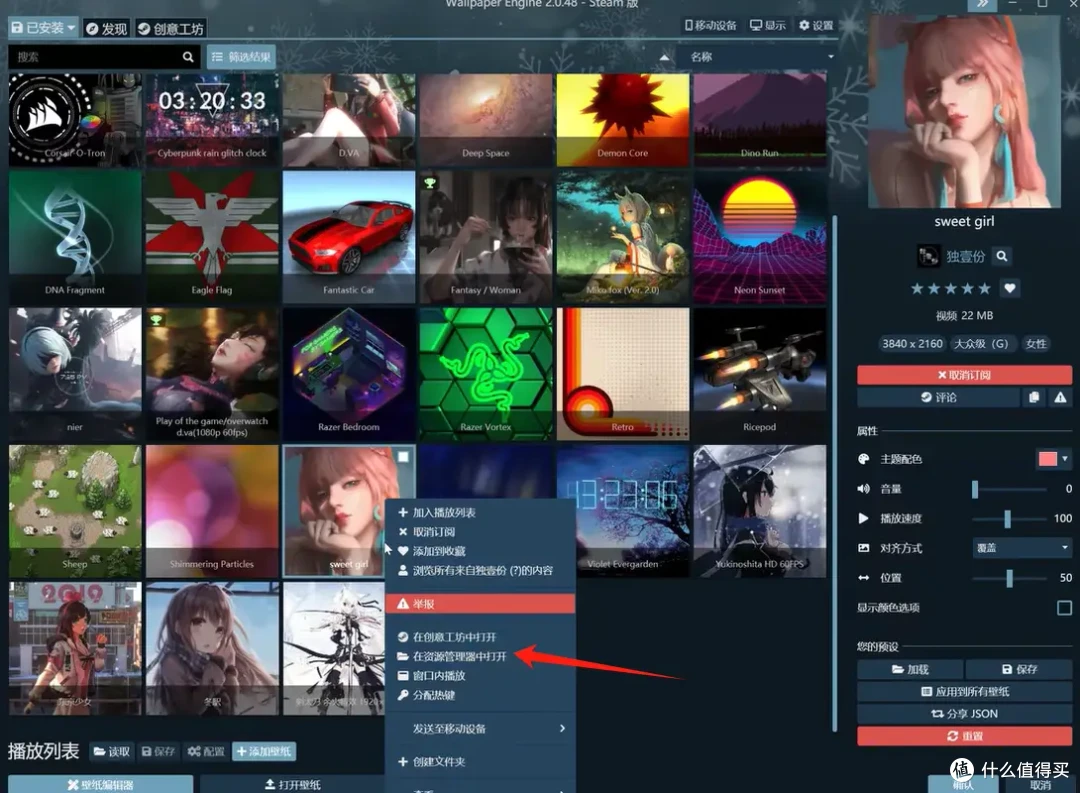Toggle sort direction arrow beside 名称

[x=664, y=57]
